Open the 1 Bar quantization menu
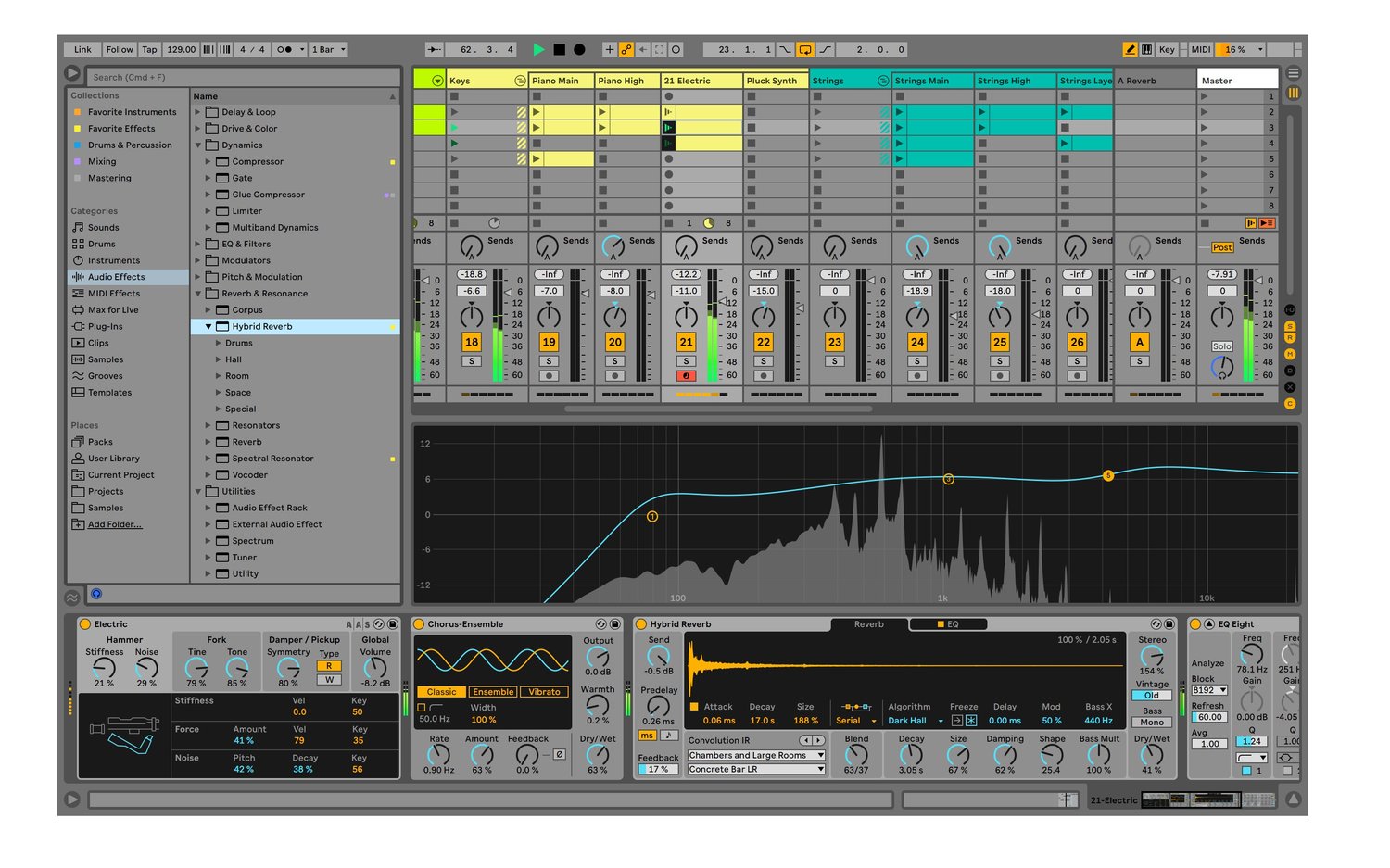Viewport: 1390px width, 868px height. 329,49
